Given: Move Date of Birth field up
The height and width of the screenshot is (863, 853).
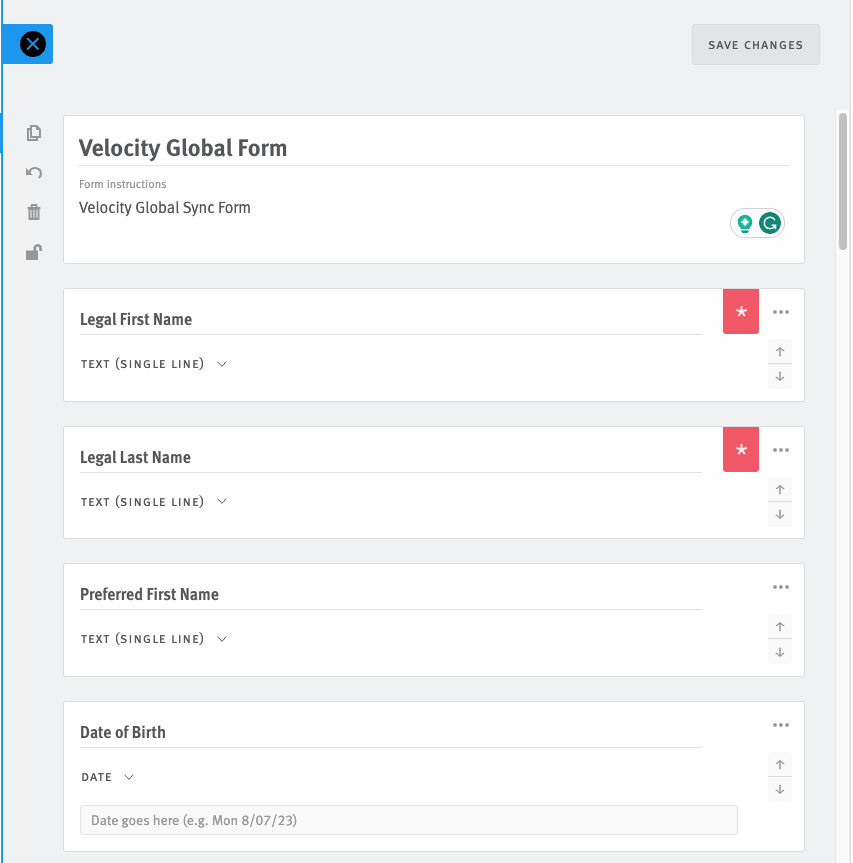Looking at the screenshot, I should [780, 764].
